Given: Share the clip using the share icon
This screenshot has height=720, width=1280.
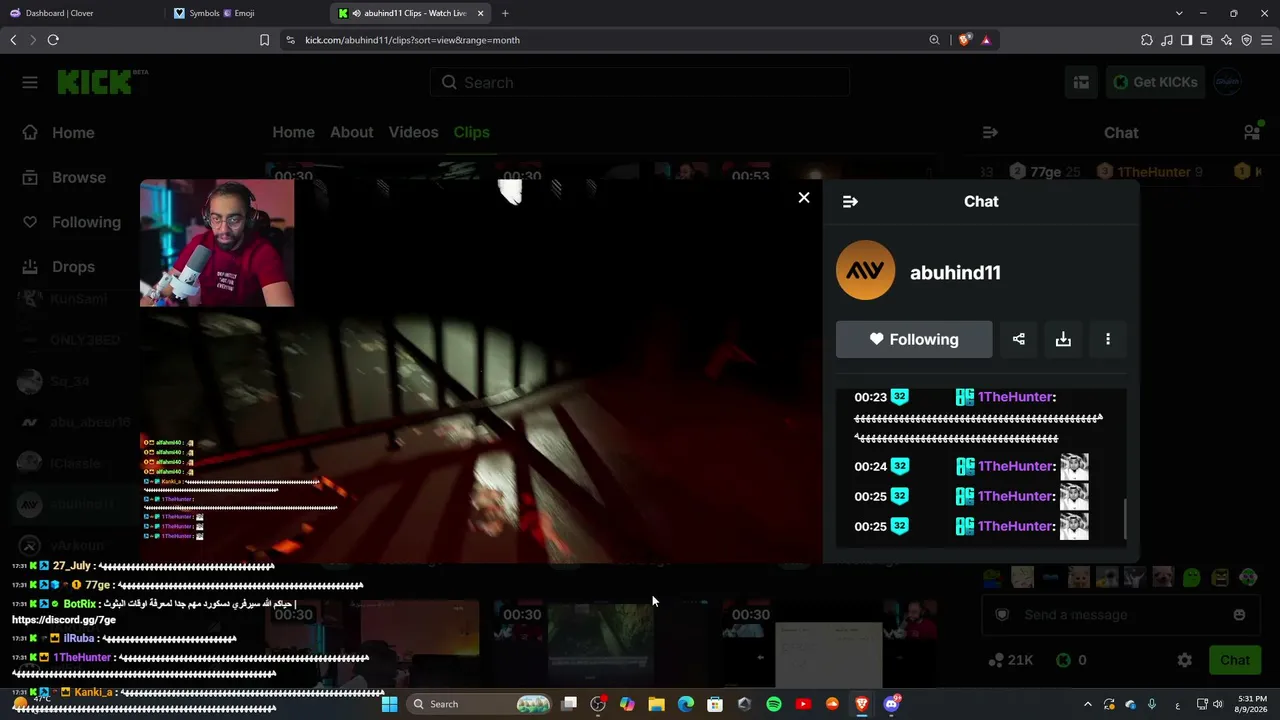Looking at the screenshot, I should tap(1019, 339).
